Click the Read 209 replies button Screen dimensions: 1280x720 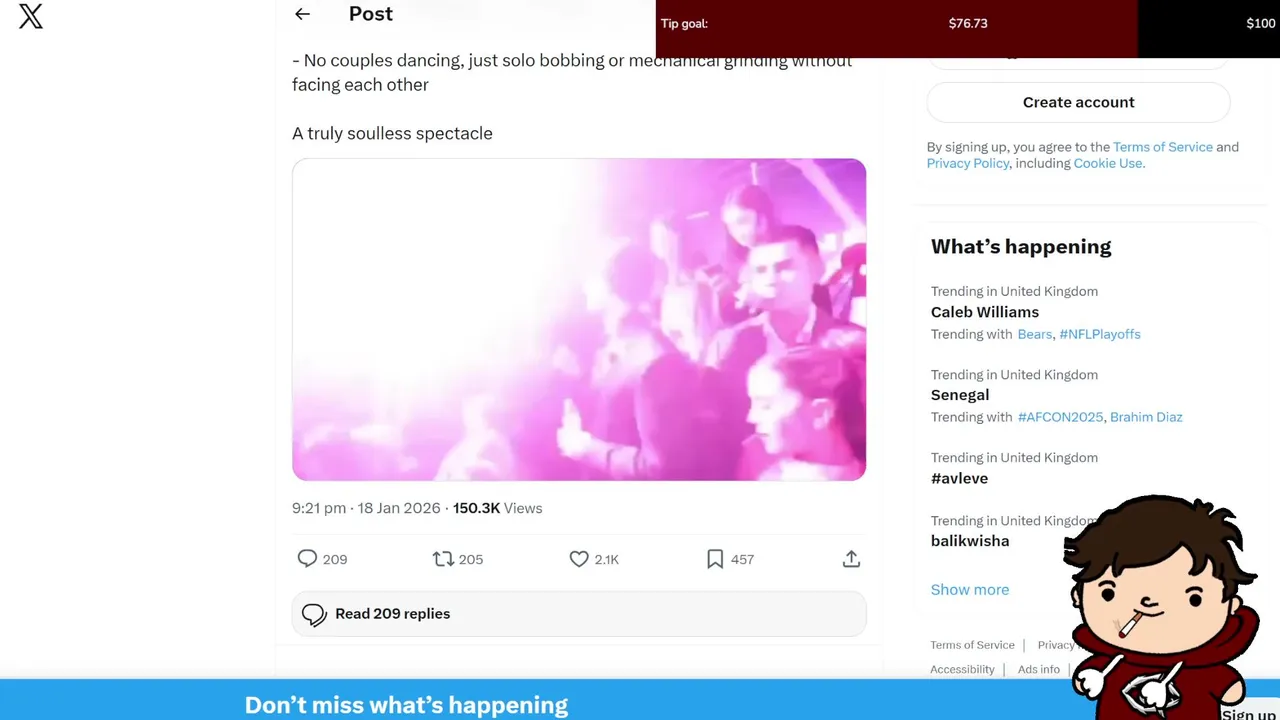tap(579, 614)
